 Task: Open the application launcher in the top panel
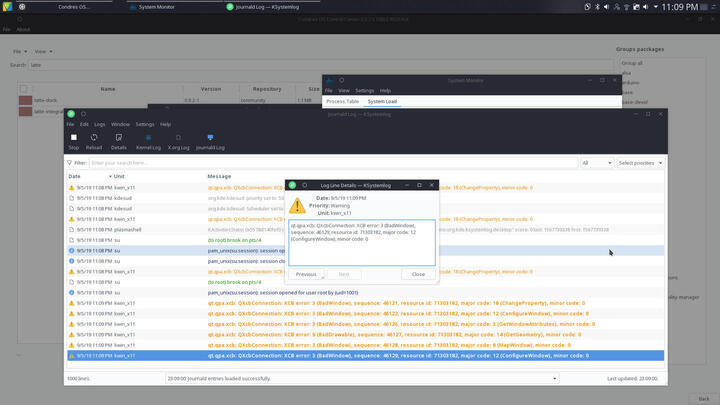(x=7, y=6)
